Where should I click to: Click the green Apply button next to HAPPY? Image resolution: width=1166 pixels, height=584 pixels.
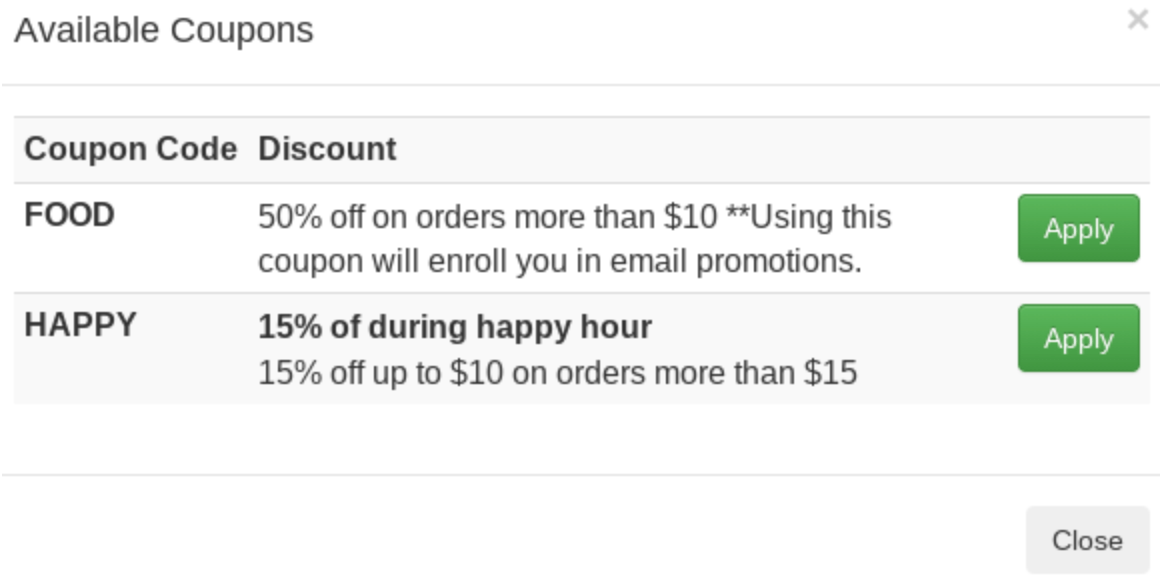coord(1078,339)
